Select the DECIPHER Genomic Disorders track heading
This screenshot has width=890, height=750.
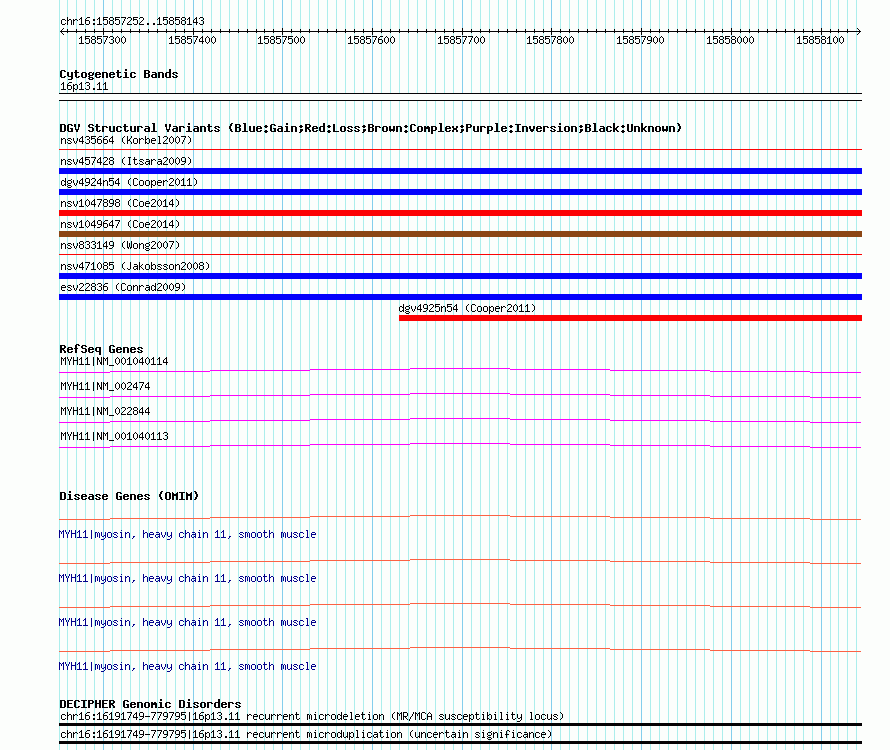pyautogui.click(x=150, y=705)
